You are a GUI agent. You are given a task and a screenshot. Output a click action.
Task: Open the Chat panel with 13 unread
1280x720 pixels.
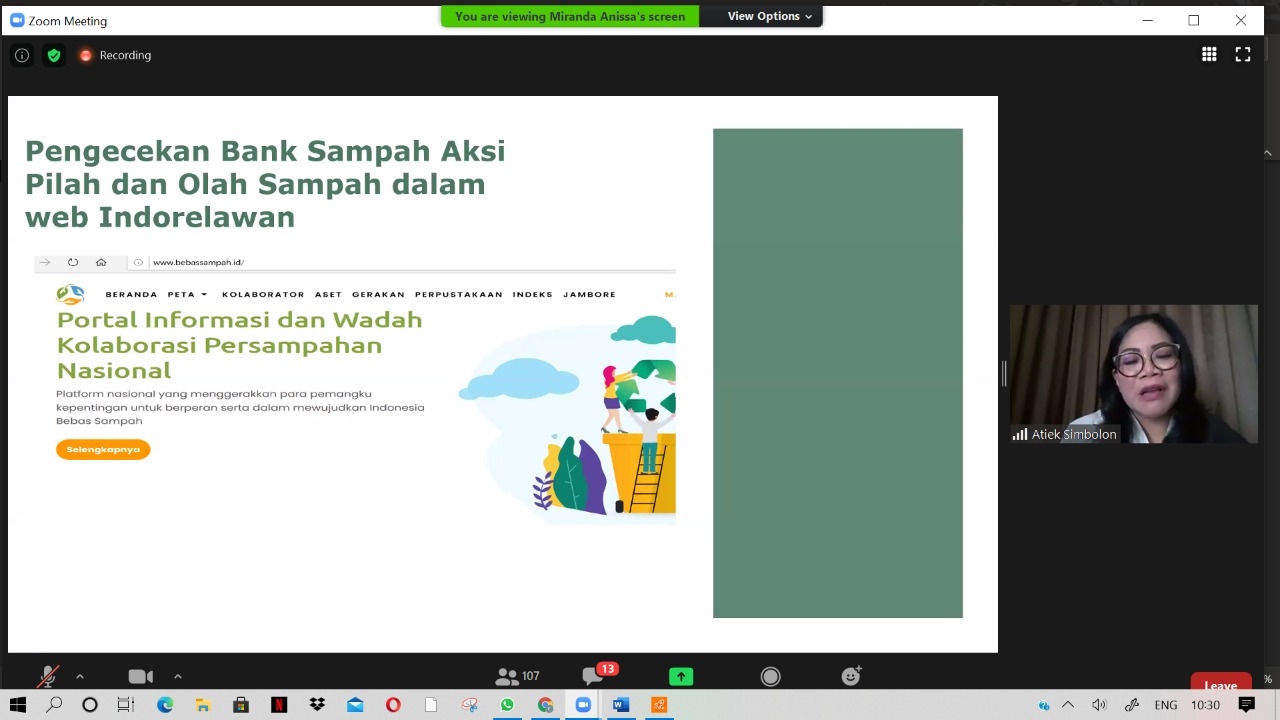pos(594,677)
